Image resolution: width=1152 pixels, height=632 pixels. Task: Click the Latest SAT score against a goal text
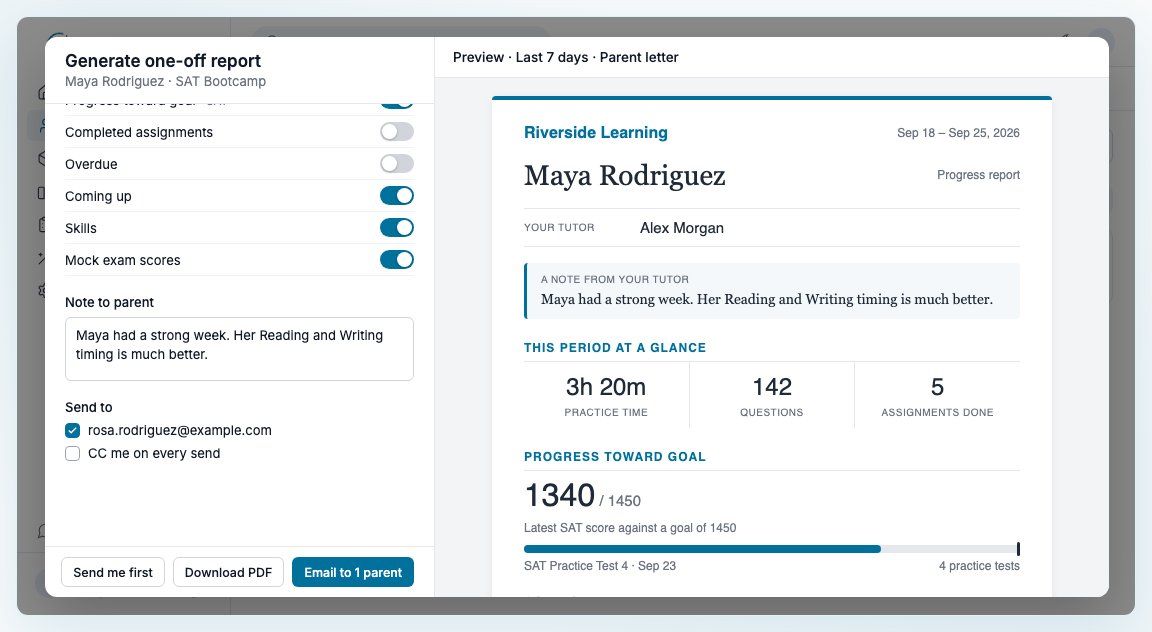pyautogui.click(x=630, y=528)
